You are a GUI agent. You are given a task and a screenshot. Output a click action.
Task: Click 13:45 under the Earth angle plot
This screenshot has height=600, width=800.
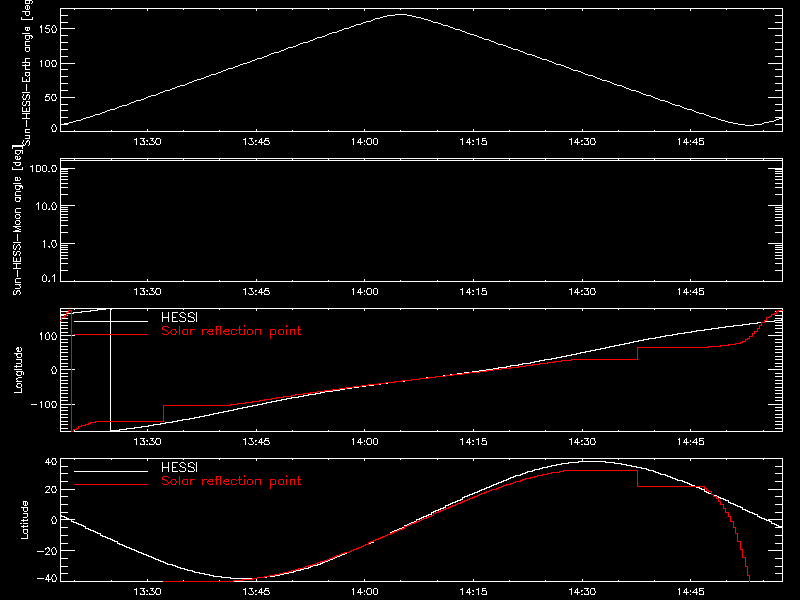(256, 141)
